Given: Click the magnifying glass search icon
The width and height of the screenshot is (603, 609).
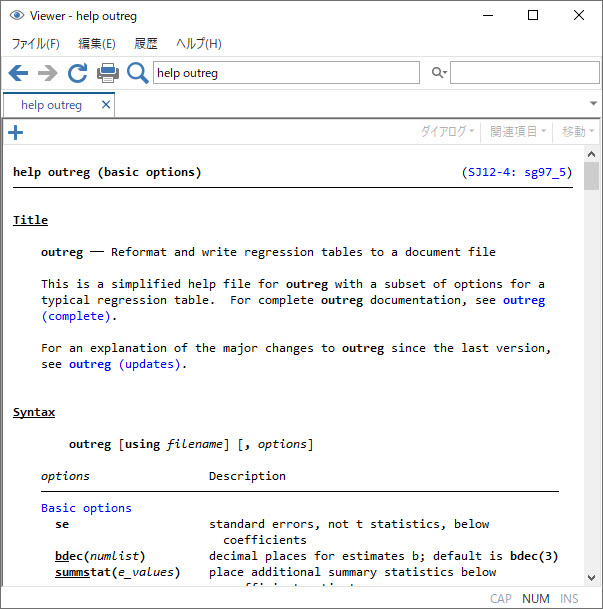Looking at the screenshot, I should (137, 73).
